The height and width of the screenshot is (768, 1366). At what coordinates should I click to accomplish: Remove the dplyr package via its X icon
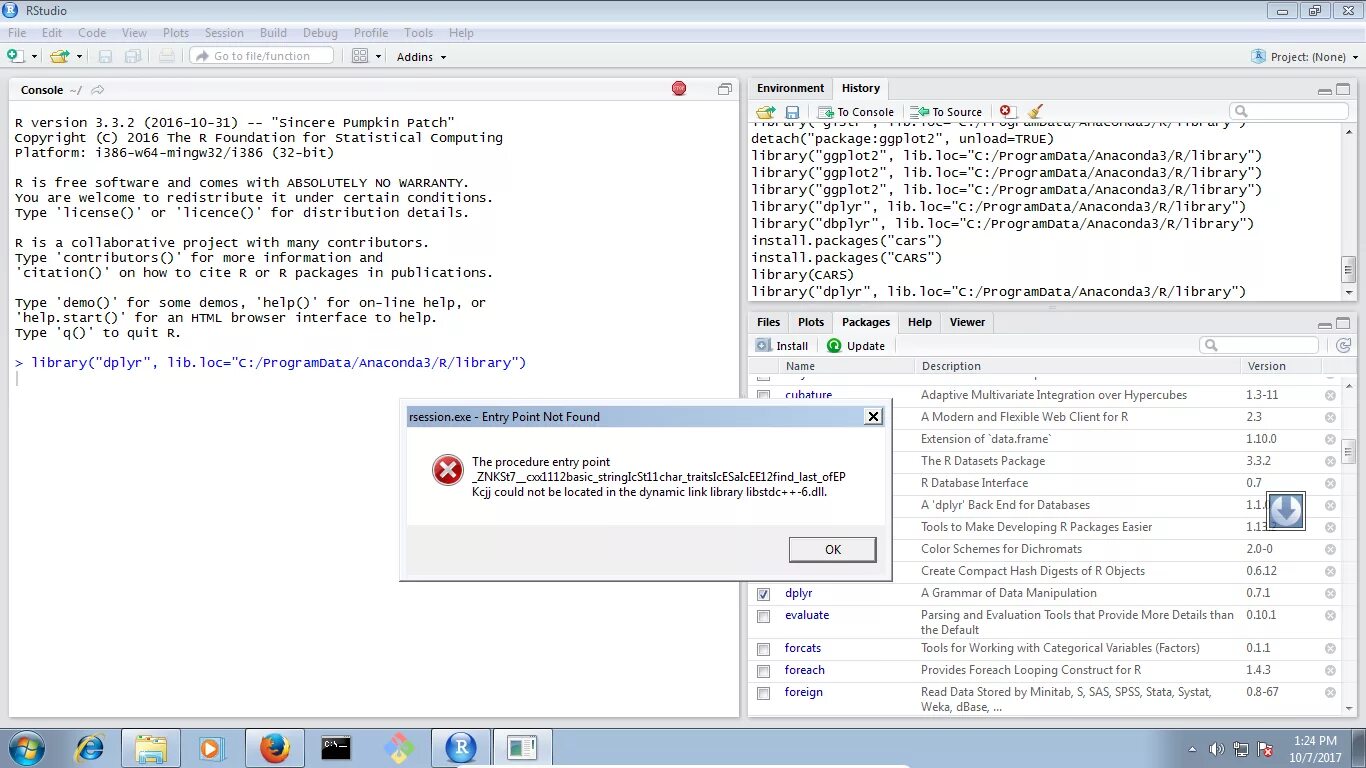pos(1330,593)
